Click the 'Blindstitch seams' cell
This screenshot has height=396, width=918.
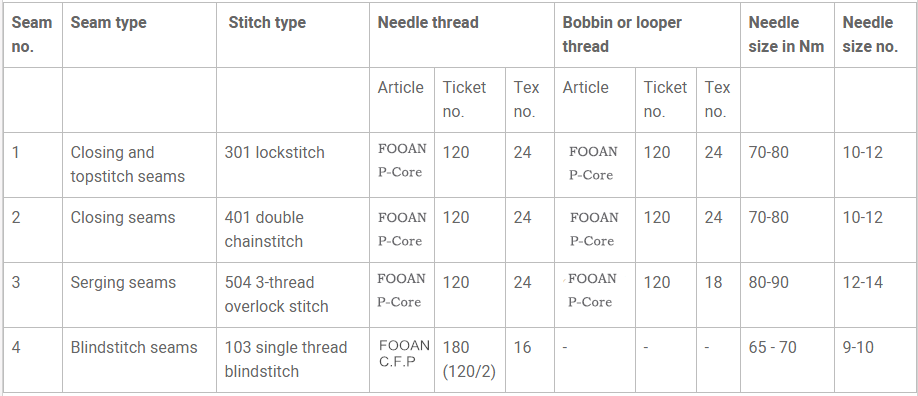(x=139, y=360)
